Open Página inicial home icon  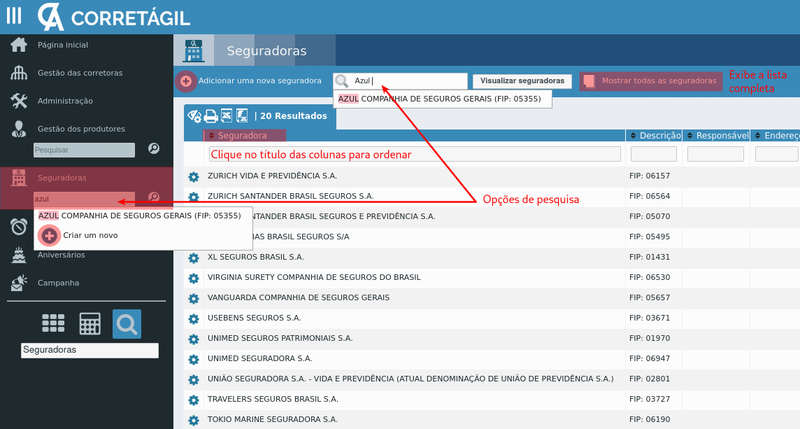coord(19,45)
